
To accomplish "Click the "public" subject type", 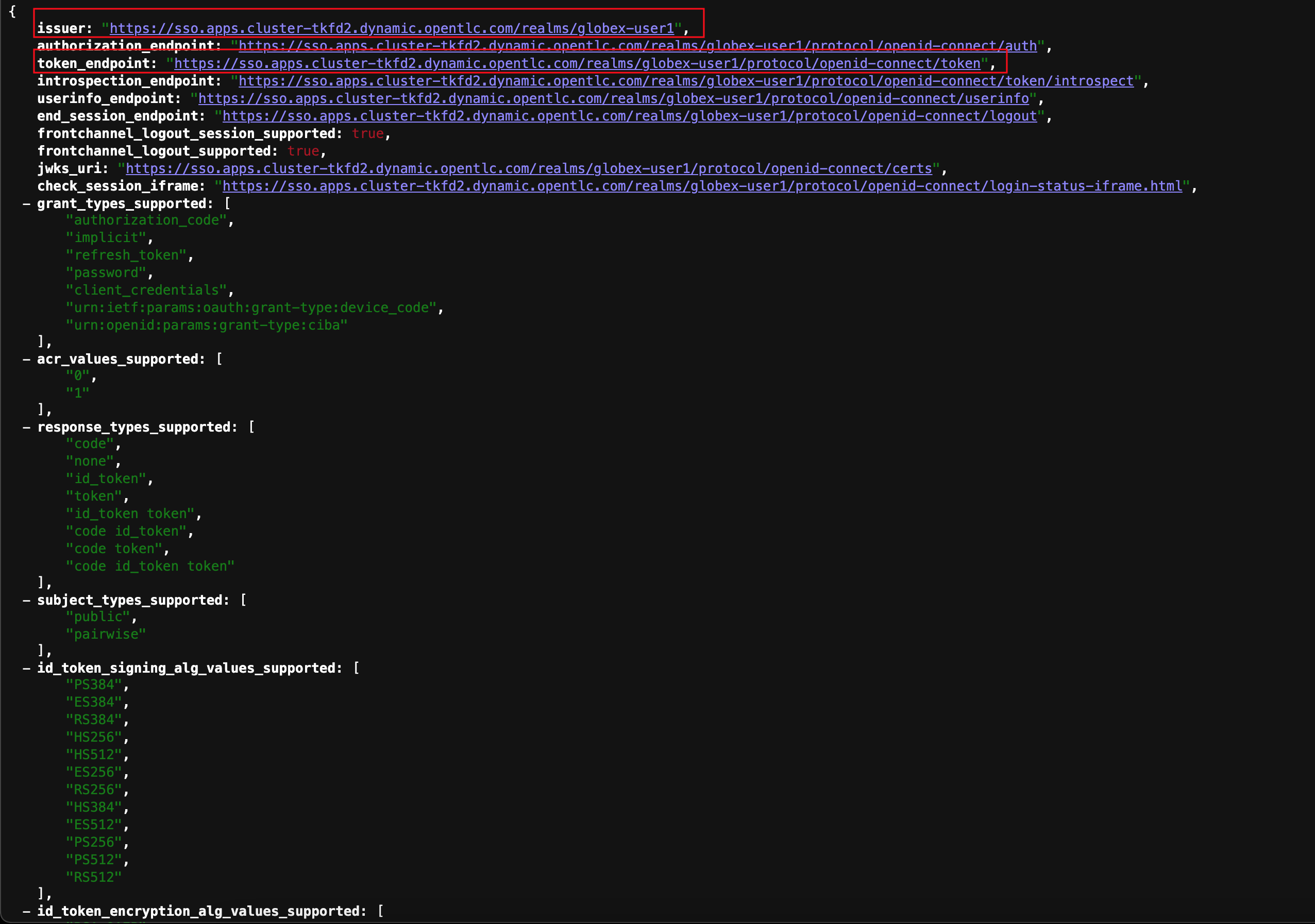I will click(98, 617).
